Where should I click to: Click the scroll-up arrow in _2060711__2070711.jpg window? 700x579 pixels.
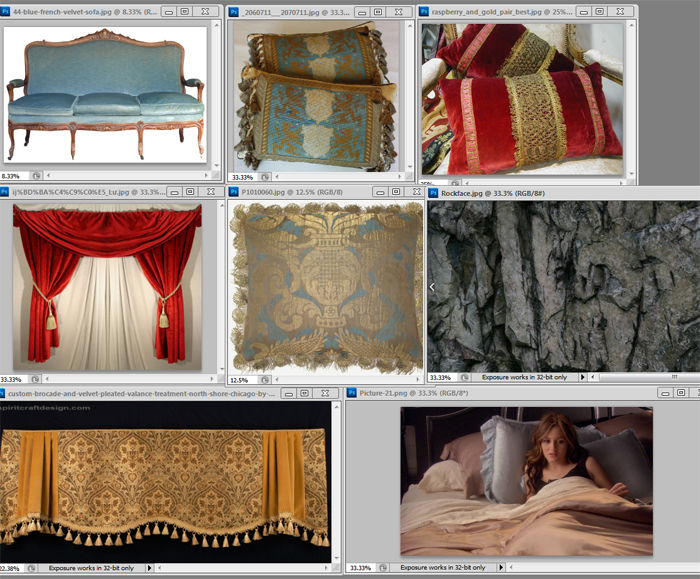point(410,25)
